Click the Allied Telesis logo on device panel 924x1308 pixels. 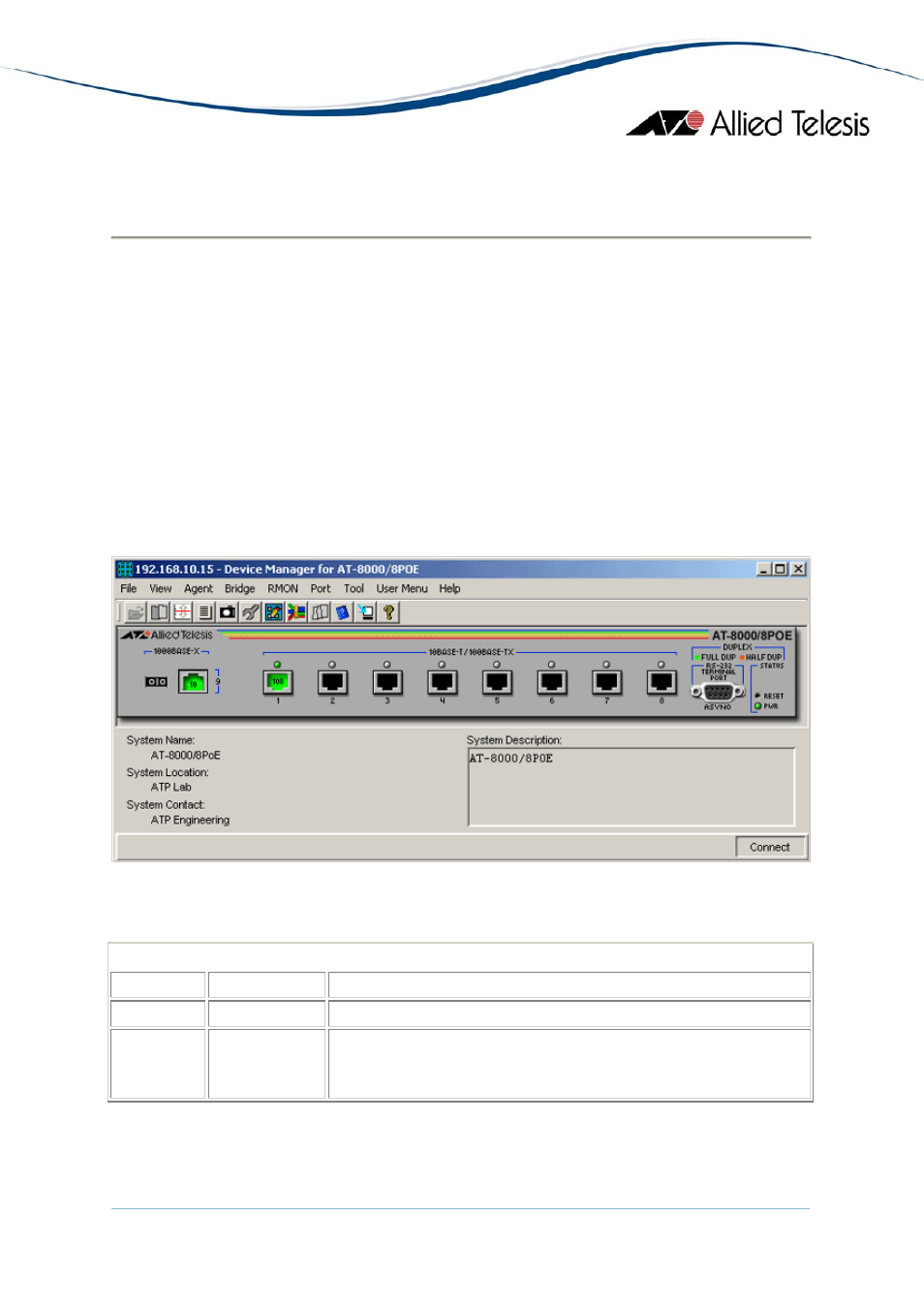(x=167, y=635)
